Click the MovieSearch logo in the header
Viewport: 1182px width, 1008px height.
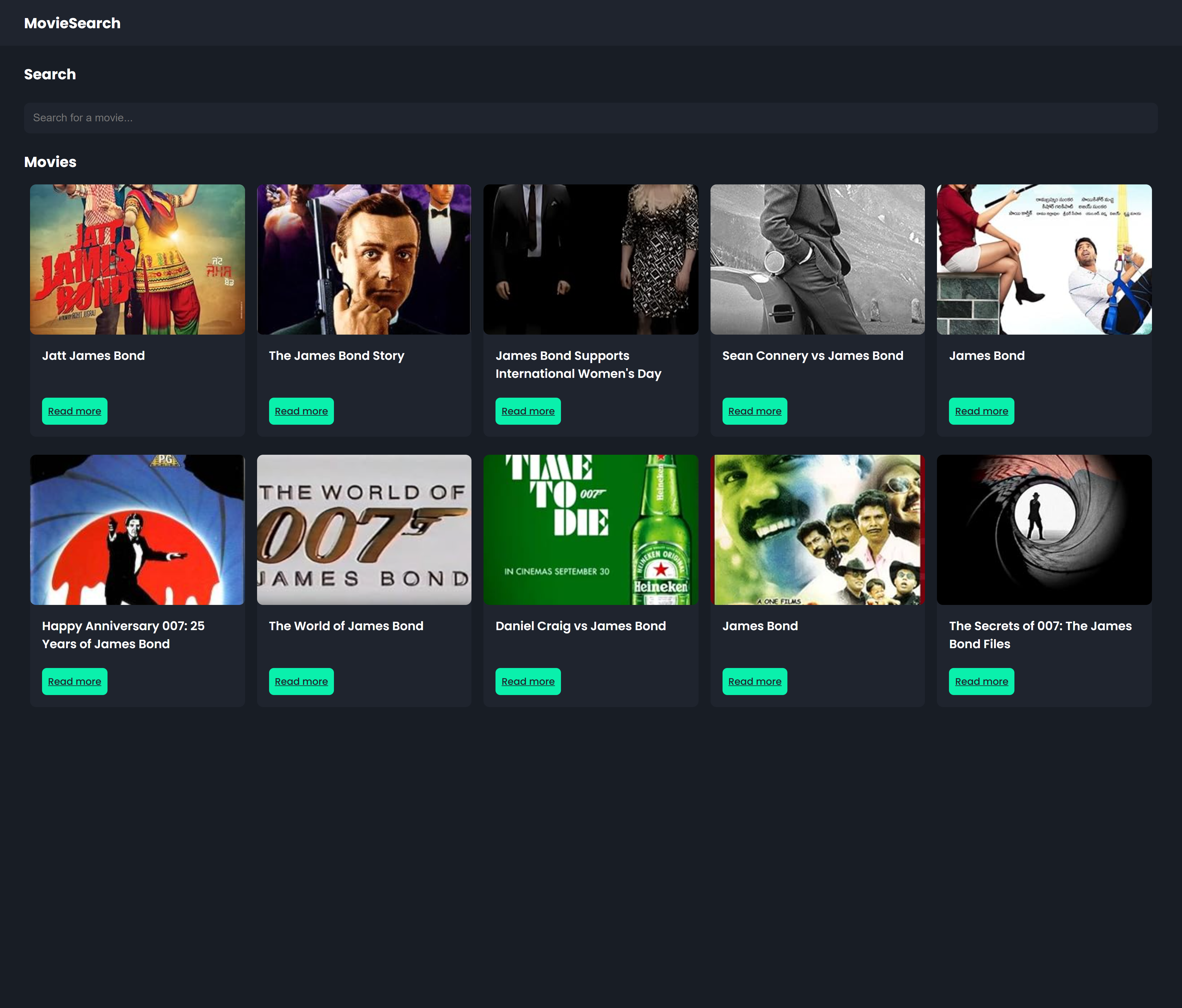point(72,23)
